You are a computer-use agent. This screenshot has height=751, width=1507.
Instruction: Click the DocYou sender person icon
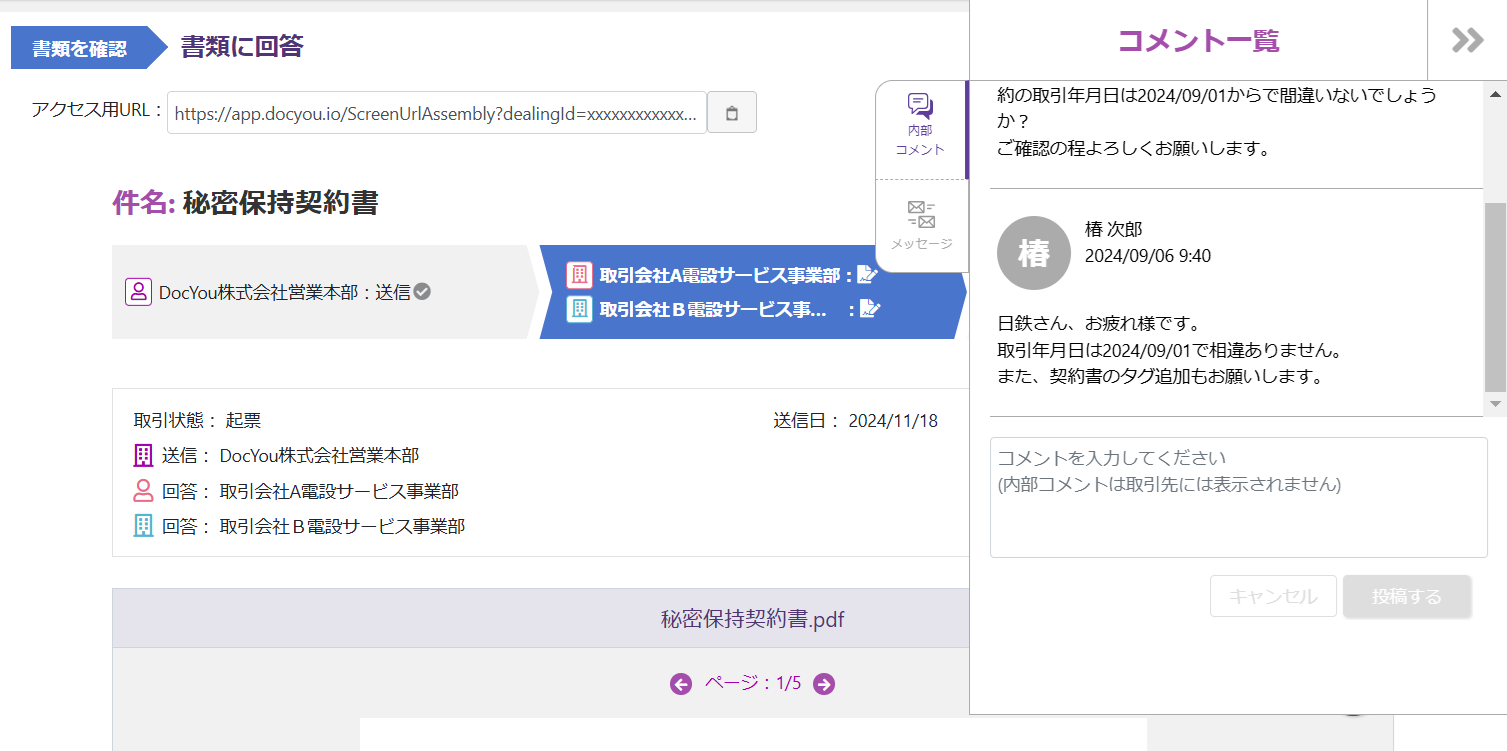pos(138,292)
